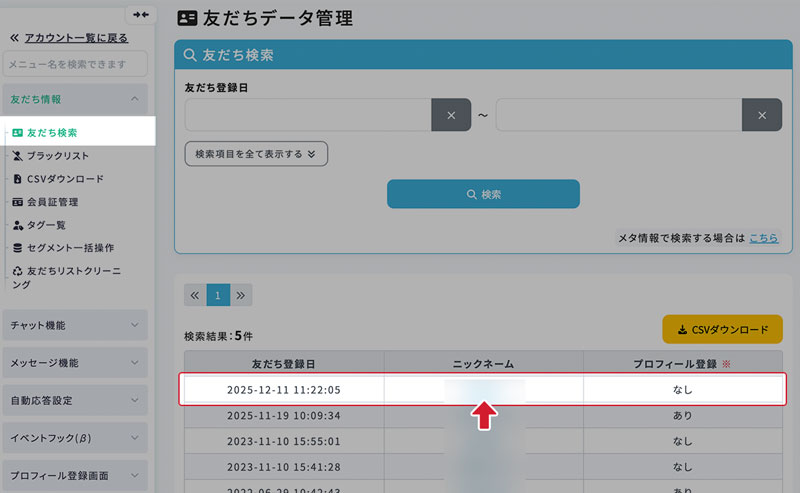Open the CSVダウンロード sidebar item
Viewport: 800px width, 493px height.
[x=65, y=179]
